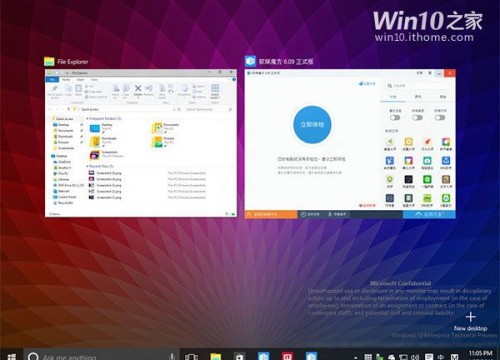This screenshot has width=500, height=360.
Task: Click the red link at the bottom of 魔方 main pane
Action: click(367, 206)
